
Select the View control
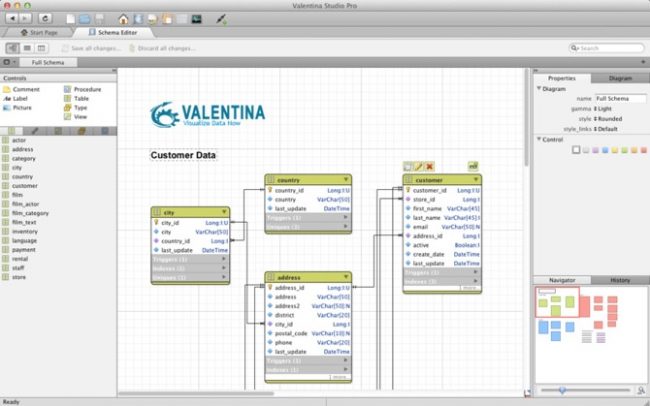click(x=76, y=117)
